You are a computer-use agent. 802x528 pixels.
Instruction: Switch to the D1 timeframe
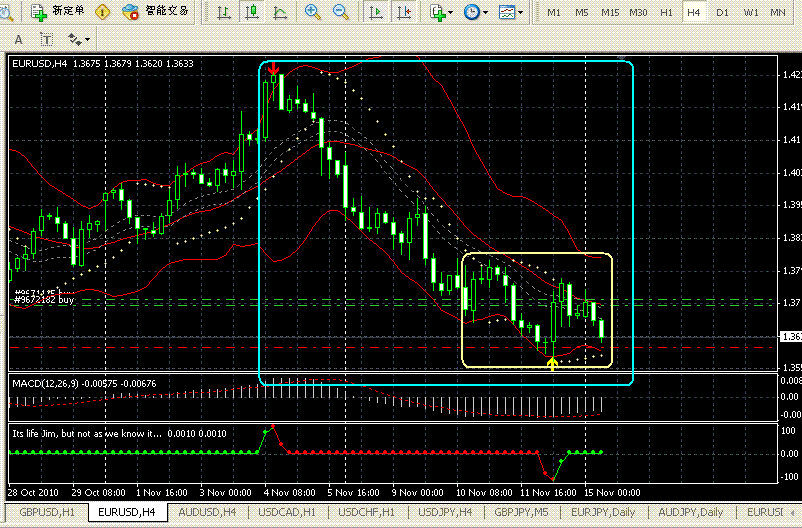[722, 12]
